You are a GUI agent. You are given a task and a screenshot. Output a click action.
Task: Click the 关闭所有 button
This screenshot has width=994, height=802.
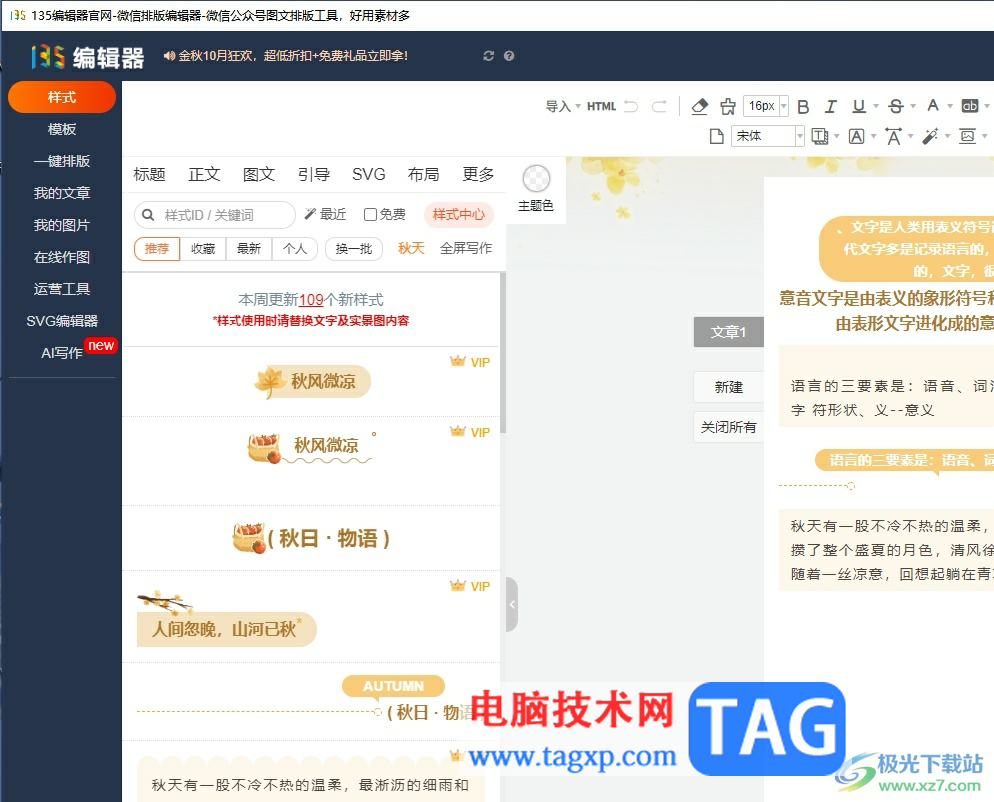[x=728, y=427]
